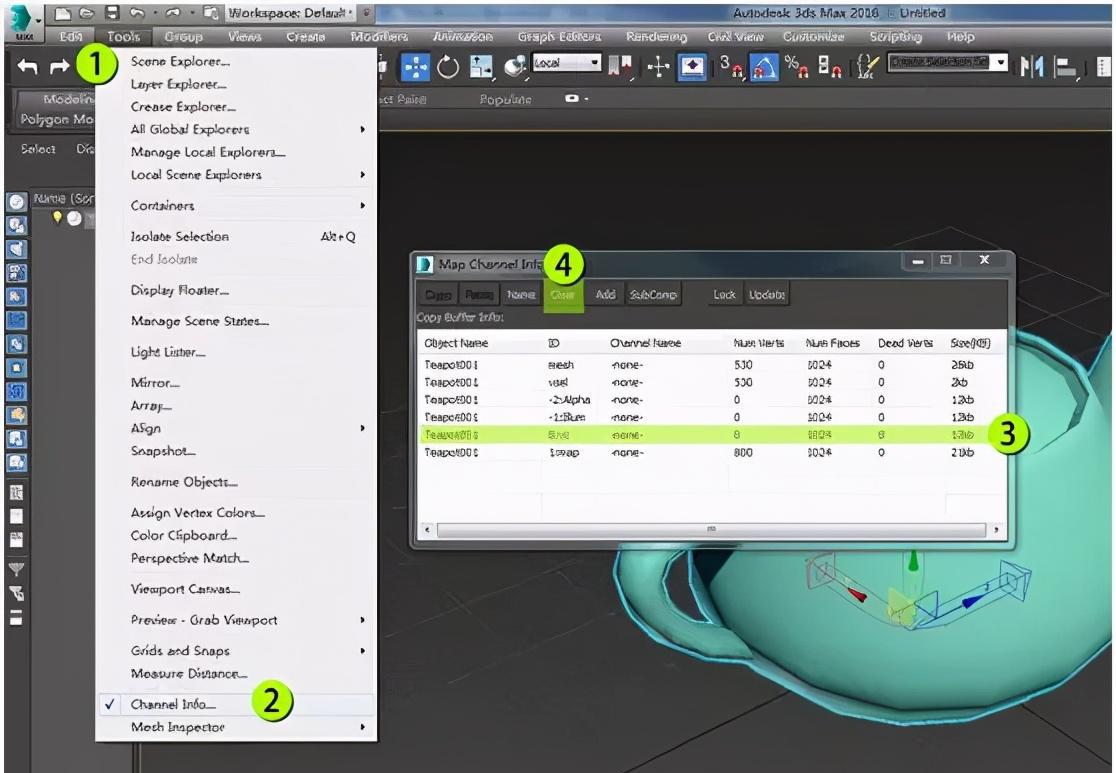Expand the All Global Explorers submenu
This screenshot has width=1116, height=773.
[x=236, y=129]
